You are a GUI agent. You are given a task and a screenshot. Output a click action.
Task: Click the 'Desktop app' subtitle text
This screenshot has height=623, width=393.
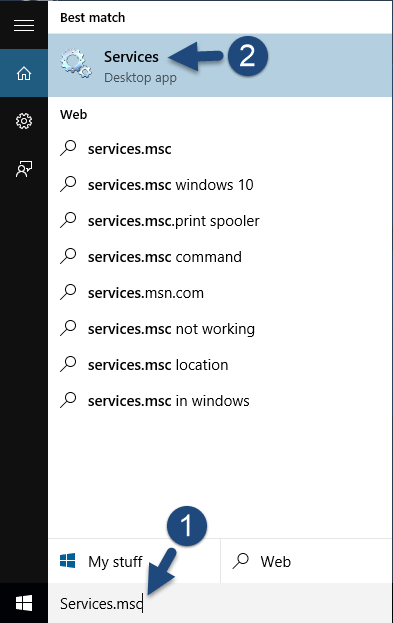140,77
